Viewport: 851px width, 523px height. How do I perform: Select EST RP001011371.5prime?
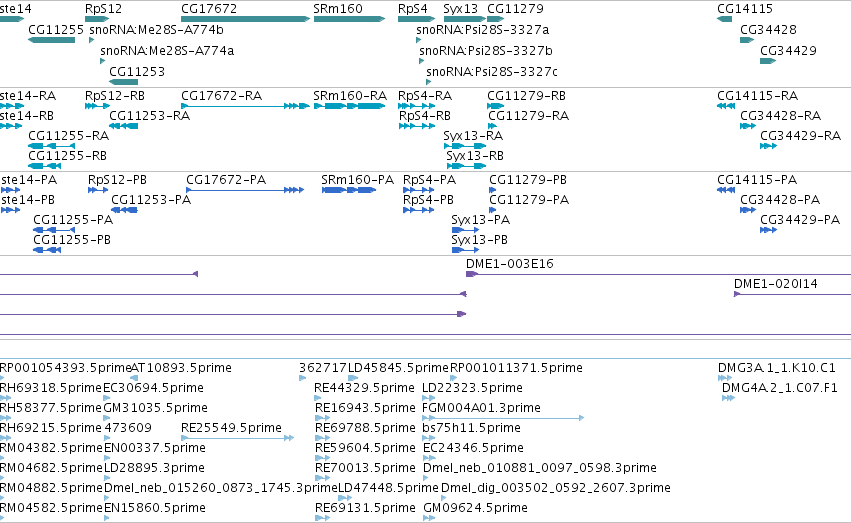click(453, 378)
